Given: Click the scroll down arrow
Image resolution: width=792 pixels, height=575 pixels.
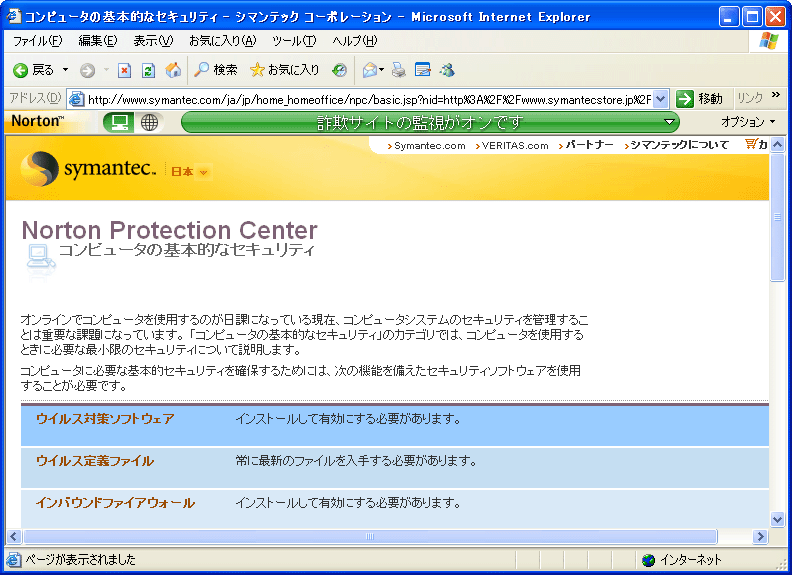Looking at the screenshot, I should [x=777, y=519].
